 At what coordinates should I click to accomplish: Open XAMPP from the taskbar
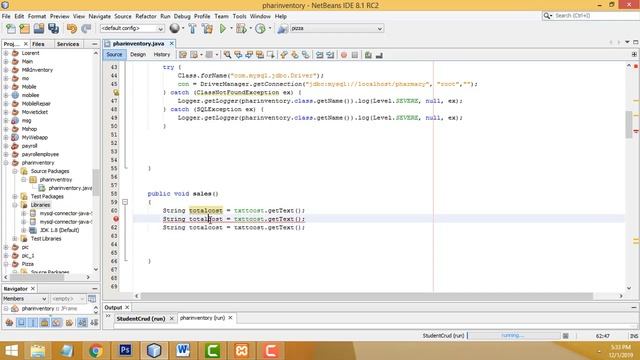point(242,351)
